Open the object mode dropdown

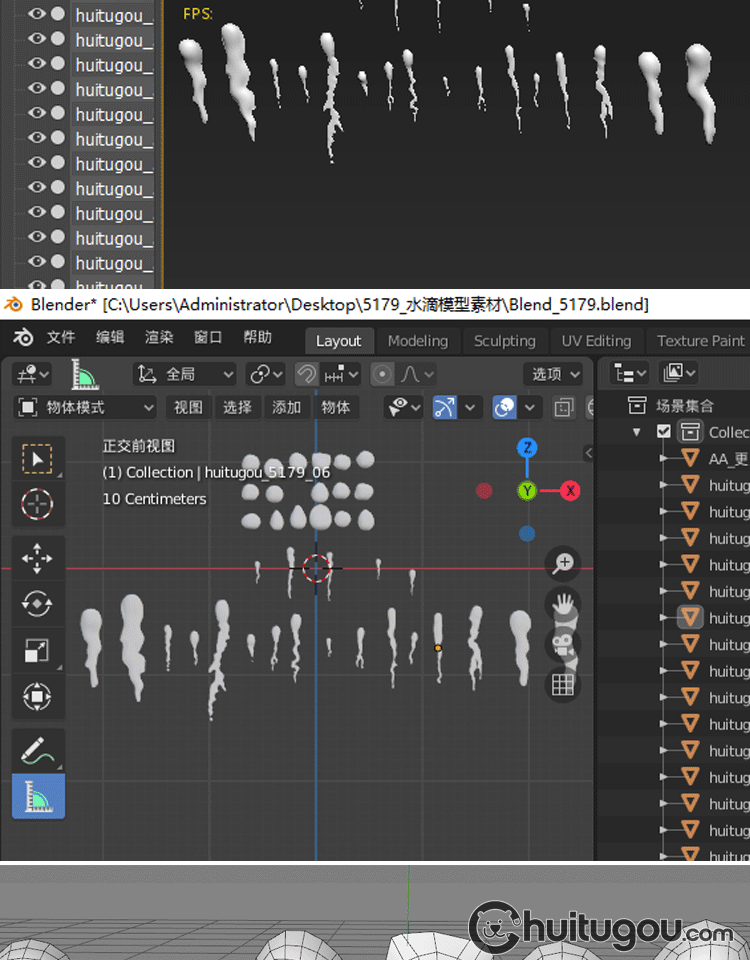coord(86,407)
